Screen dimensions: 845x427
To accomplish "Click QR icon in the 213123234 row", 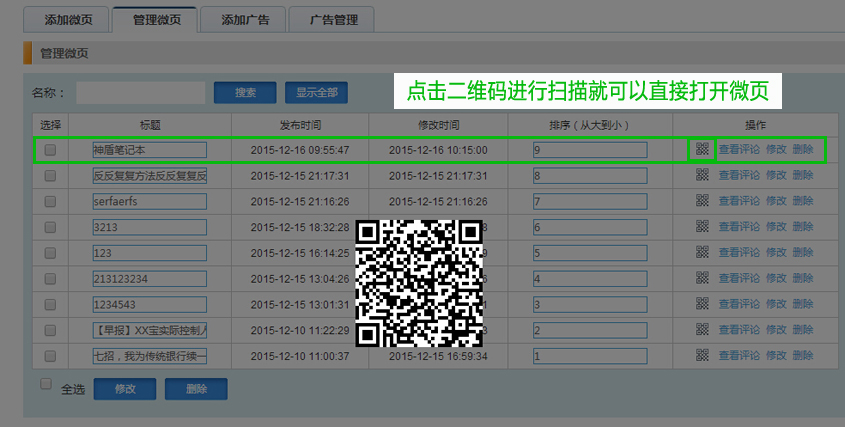I will [702, 278].
